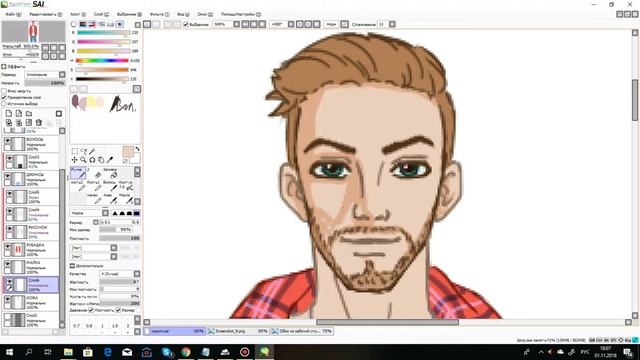Open the Холст canvas menu
The width and height of the screenshot is (640, 360).
click(x=78, y=14)
